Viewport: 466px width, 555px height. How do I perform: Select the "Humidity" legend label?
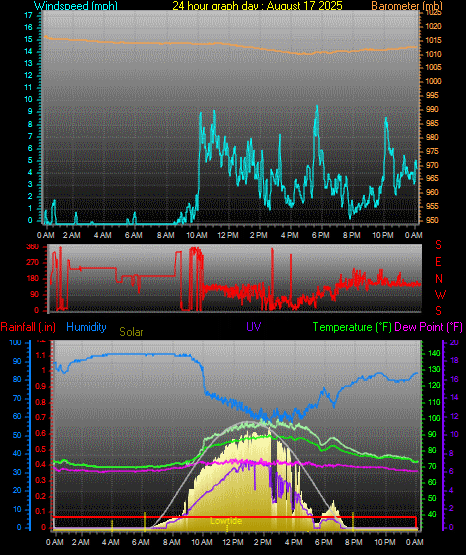86,327
